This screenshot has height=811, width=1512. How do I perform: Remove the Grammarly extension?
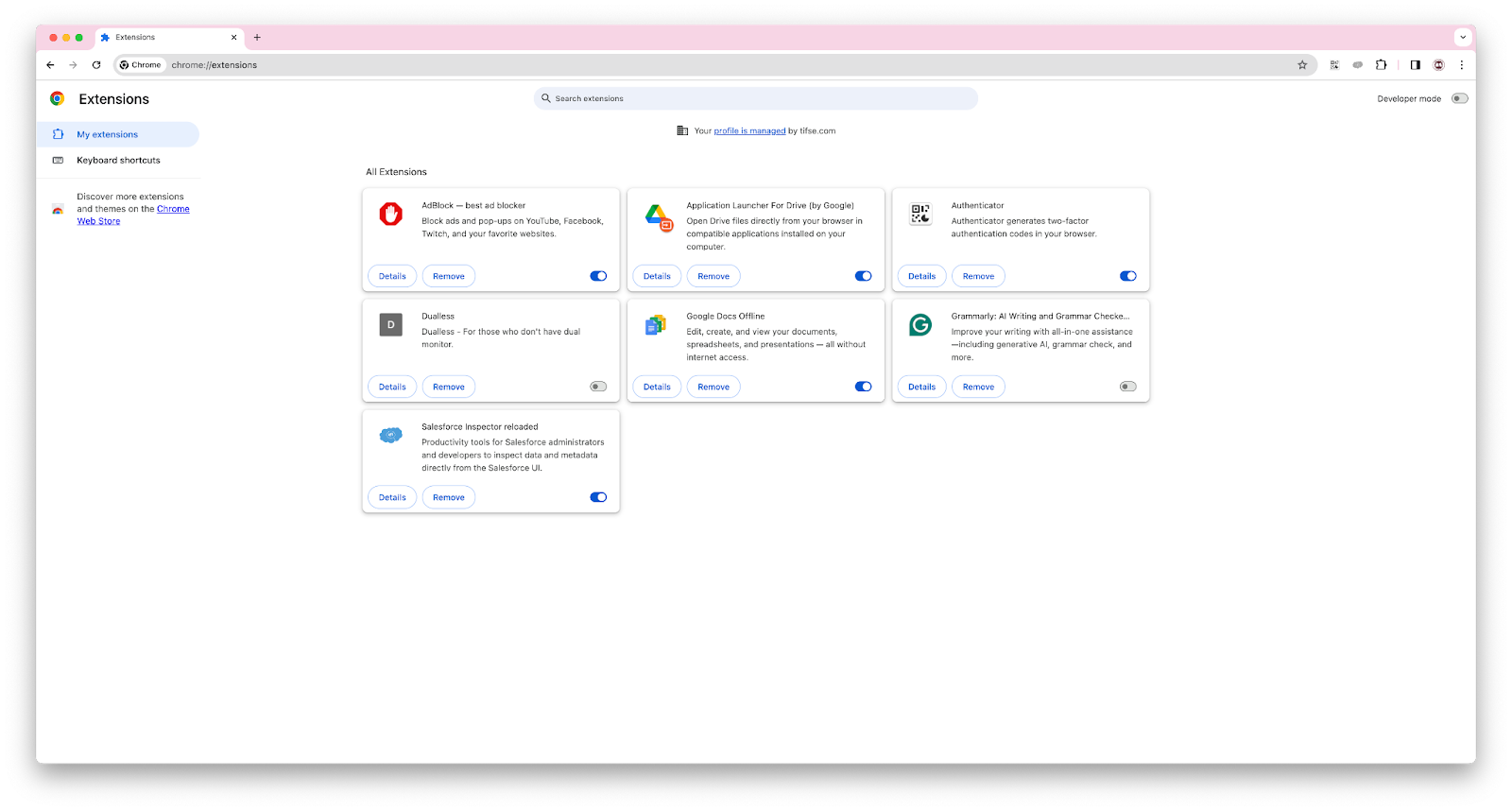[x=978, y=387]
